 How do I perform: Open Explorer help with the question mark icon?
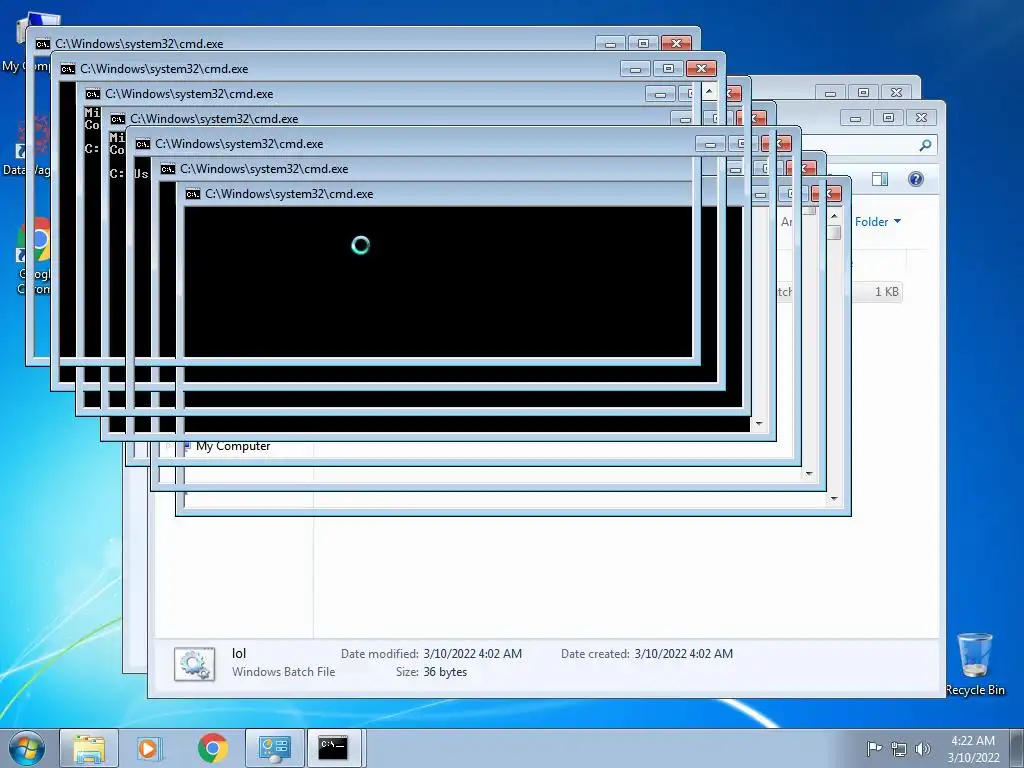(x=916, y=179)
